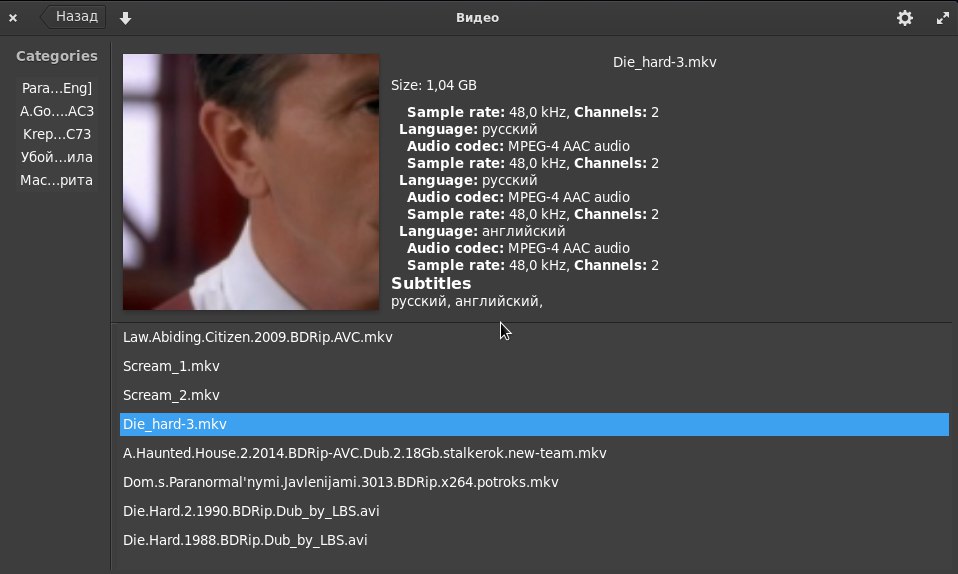Toggle fullscreen with the expand arrows icon
Screen dimensions: 958x574
942,18
